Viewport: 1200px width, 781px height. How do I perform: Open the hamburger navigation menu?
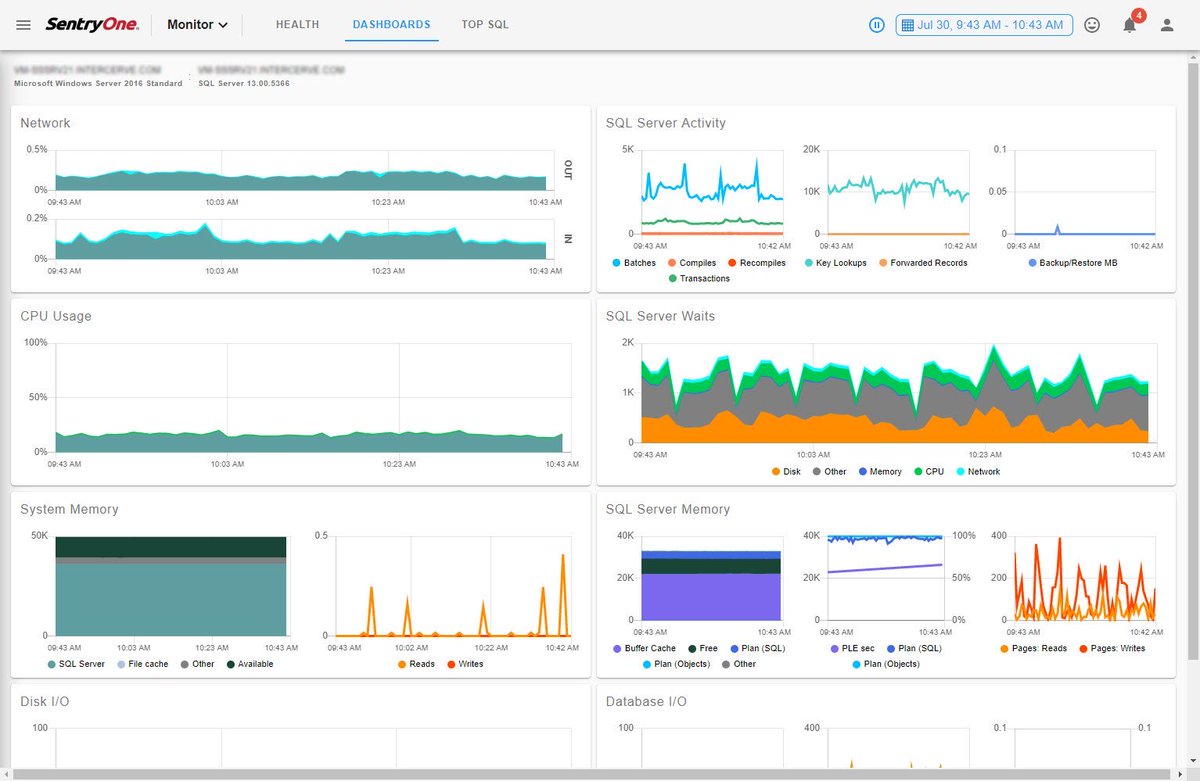pyautogui.click(x=24, y=25)
